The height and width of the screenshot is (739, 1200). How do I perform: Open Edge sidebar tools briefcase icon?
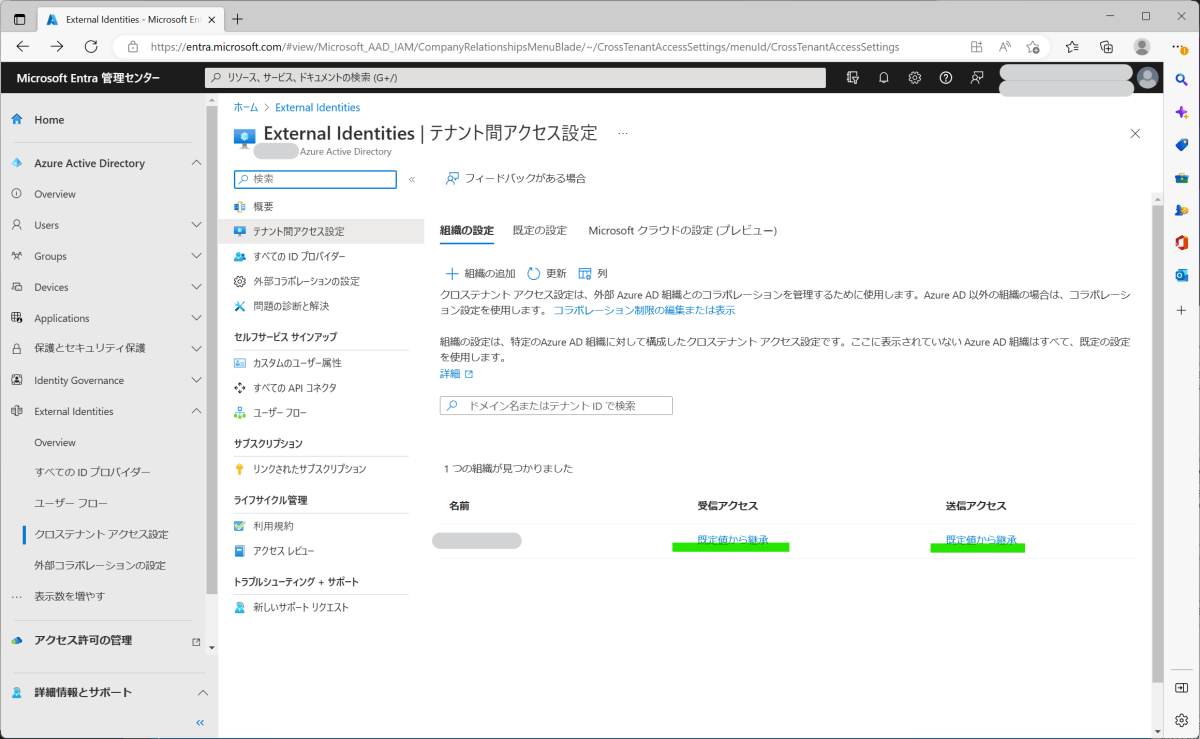[x=1181, y=178]
